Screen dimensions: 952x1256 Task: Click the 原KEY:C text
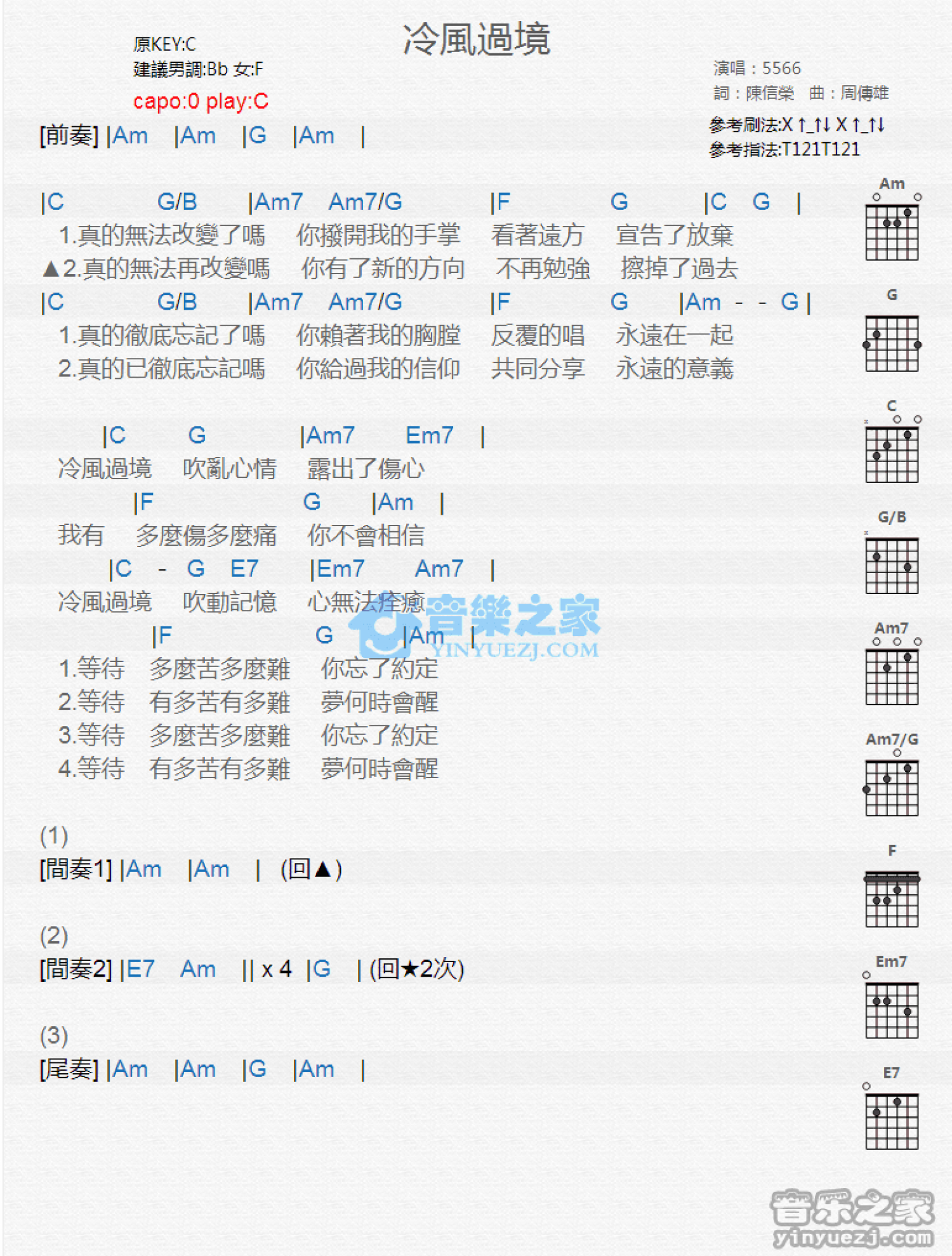click(x=164, y=44)
